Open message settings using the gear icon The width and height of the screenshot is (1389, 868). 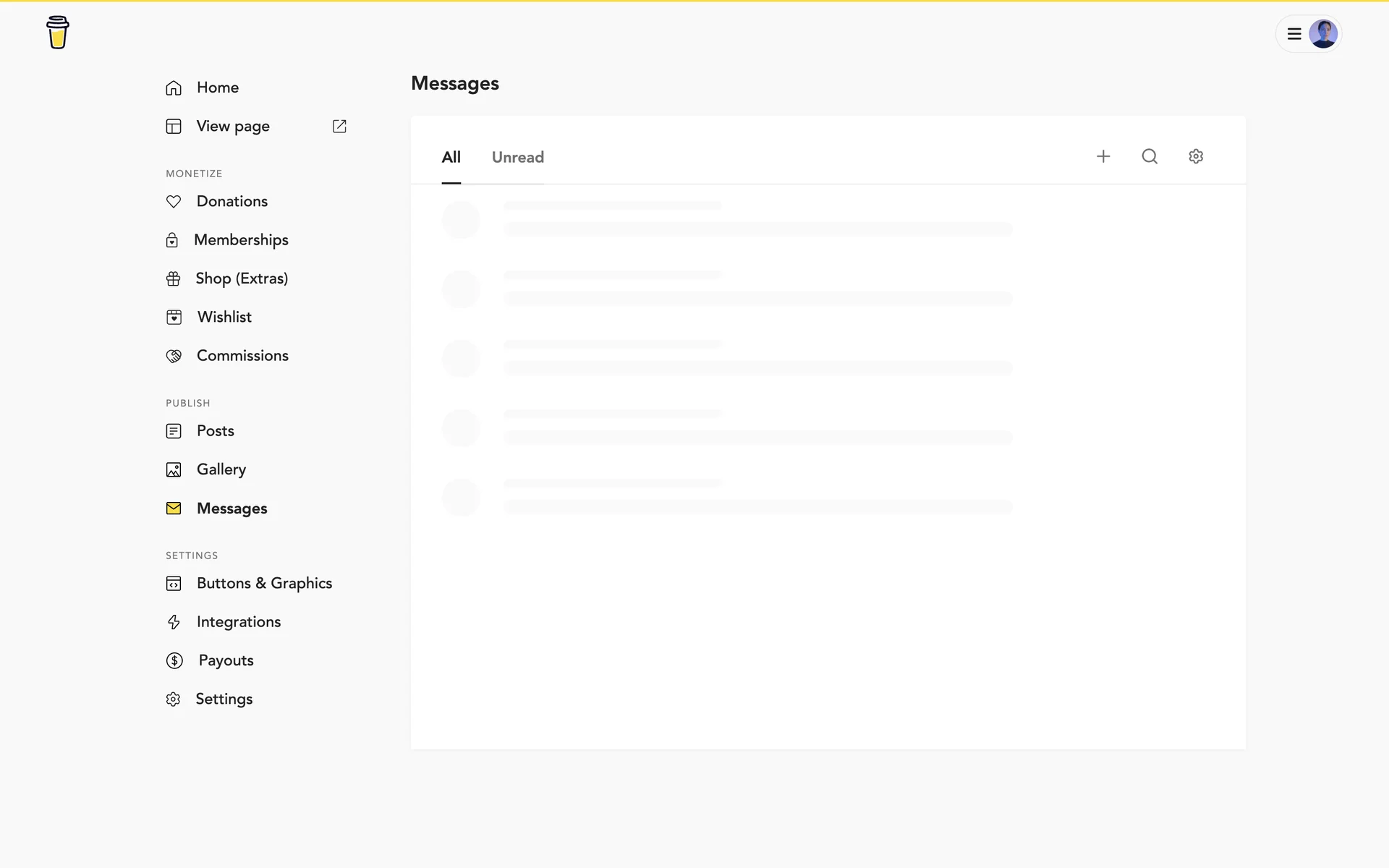(x=1195, y=156)
